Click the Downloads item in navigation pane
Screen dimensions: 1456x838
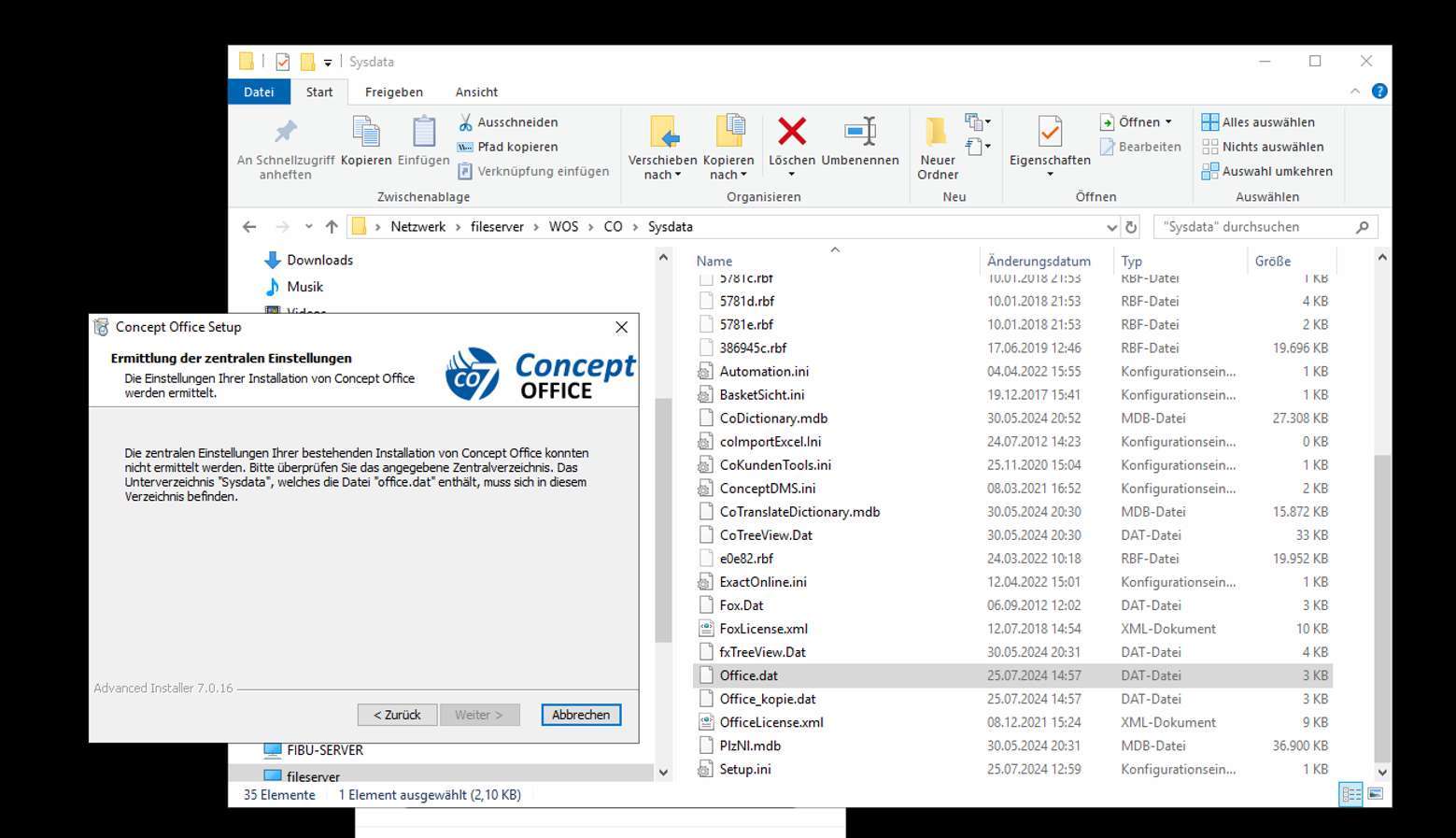point(309,260)
